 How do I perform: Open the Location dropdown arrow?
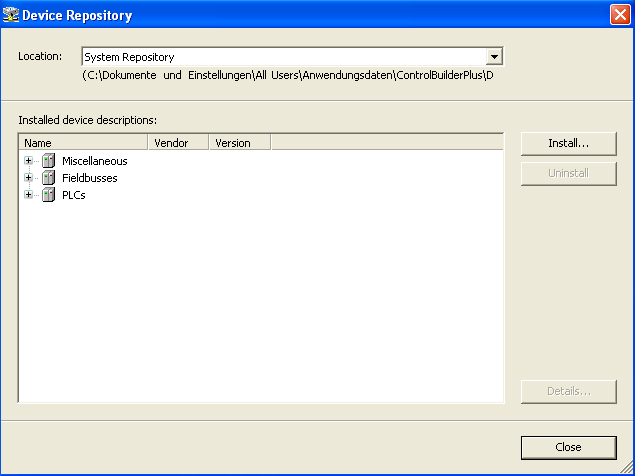tap(493, 57)
